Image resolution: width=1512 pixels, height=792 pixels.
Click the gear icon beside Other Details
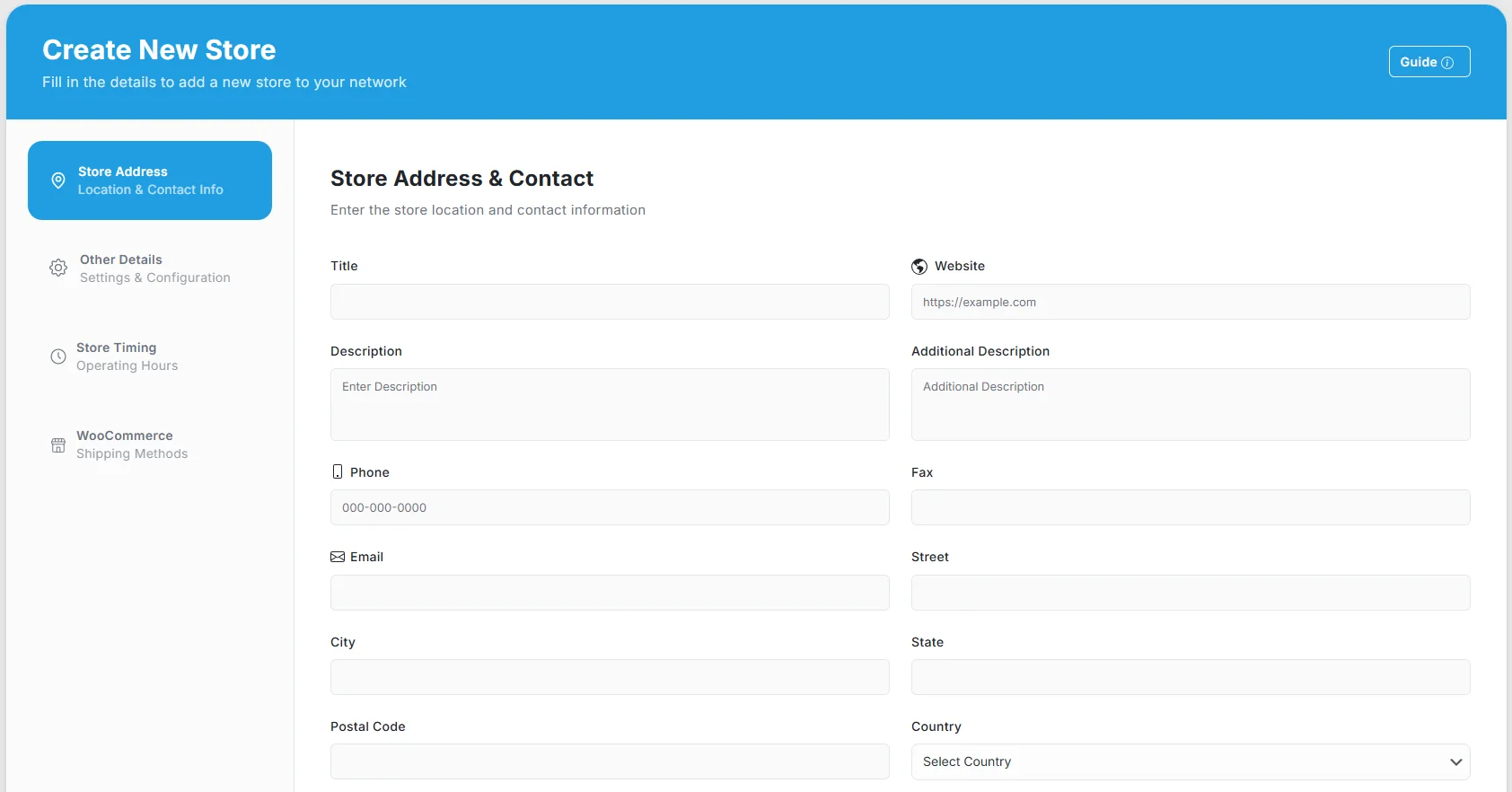tap(58, 268)
